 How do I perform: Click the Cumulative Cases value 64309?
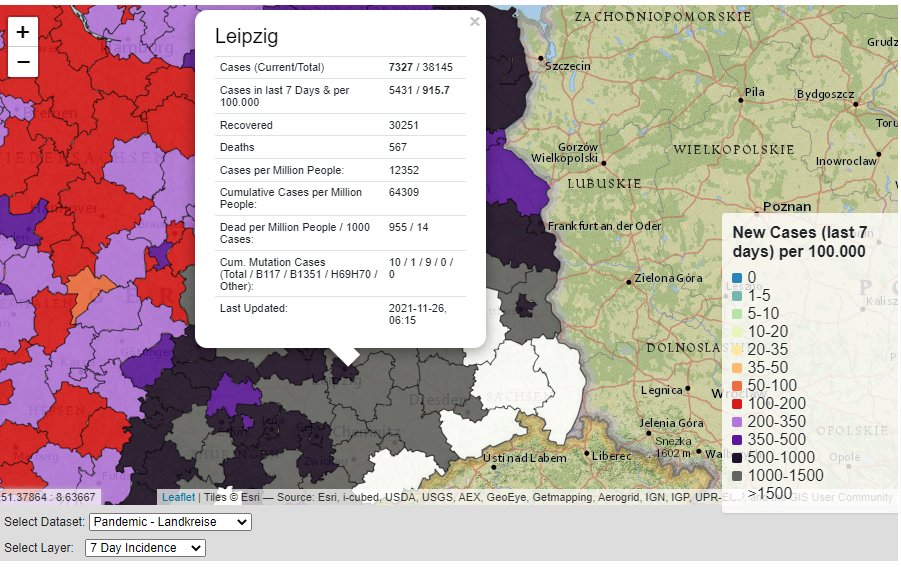[x=403, y=192]
